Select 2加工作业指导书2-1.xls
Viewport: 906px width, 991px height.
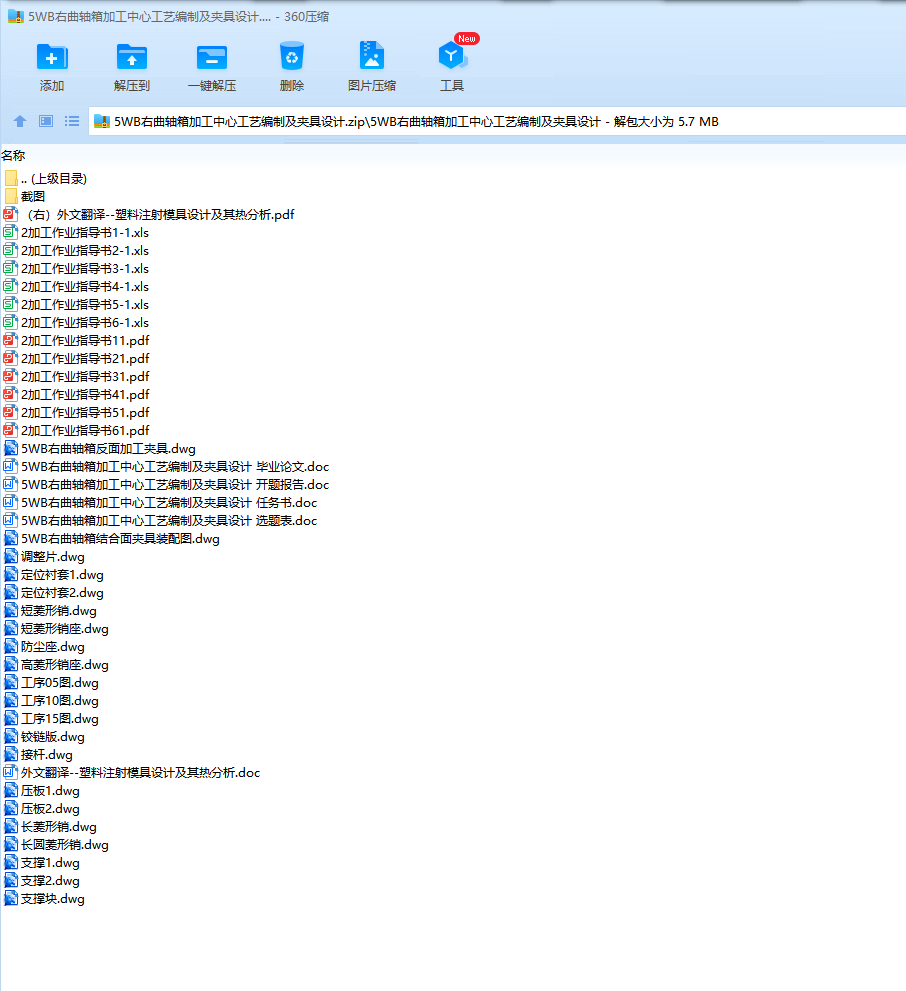[76, 251]
